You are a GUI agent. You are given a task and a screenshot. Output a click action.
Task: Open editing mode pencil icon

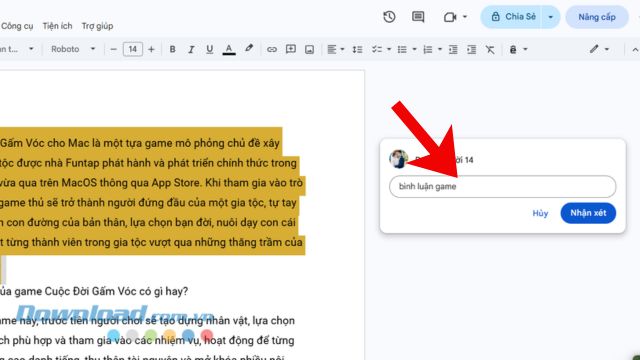(594, 49)
